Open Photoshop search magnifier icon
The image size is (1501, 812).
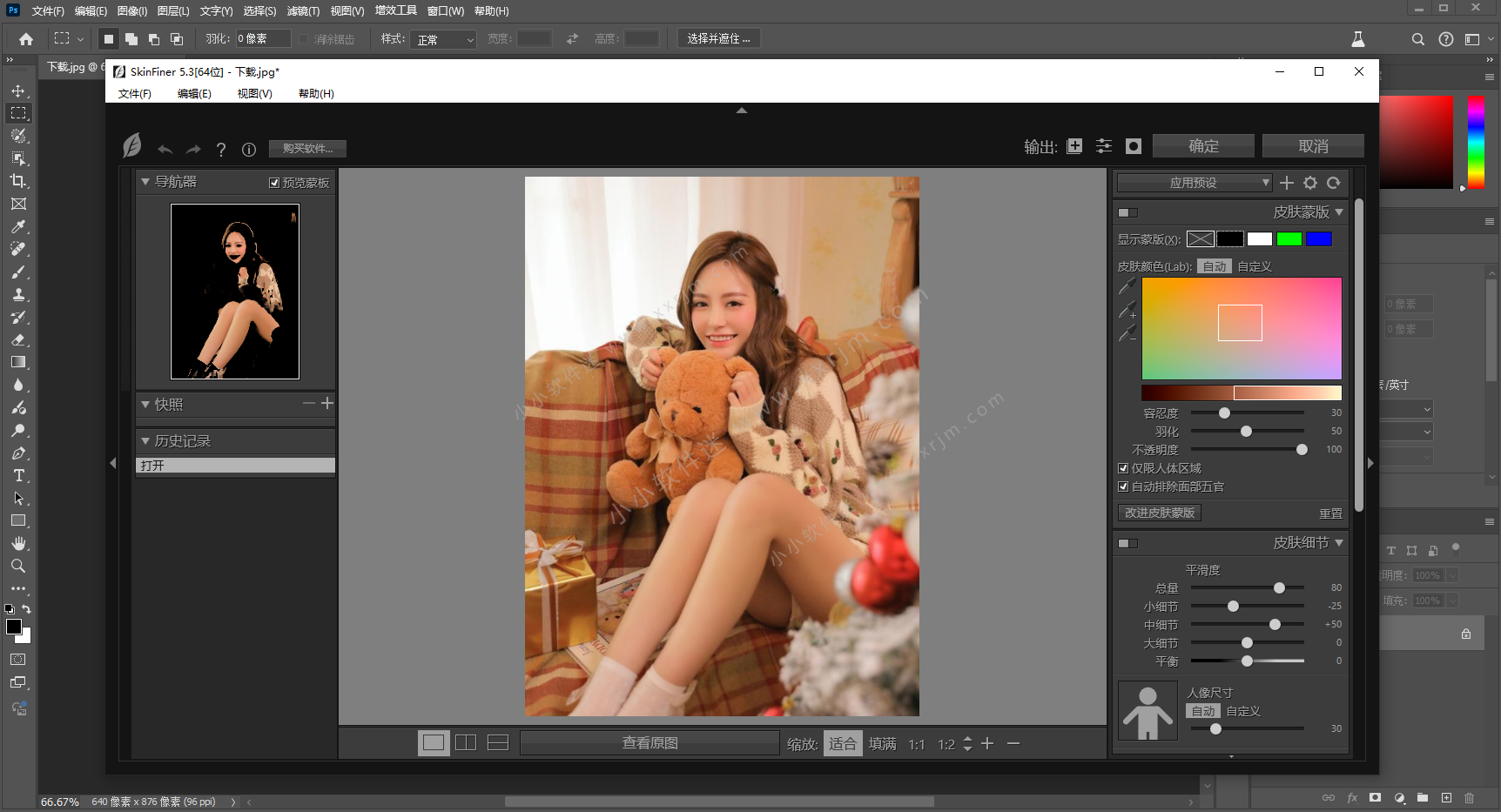[x=1418, y=39]
